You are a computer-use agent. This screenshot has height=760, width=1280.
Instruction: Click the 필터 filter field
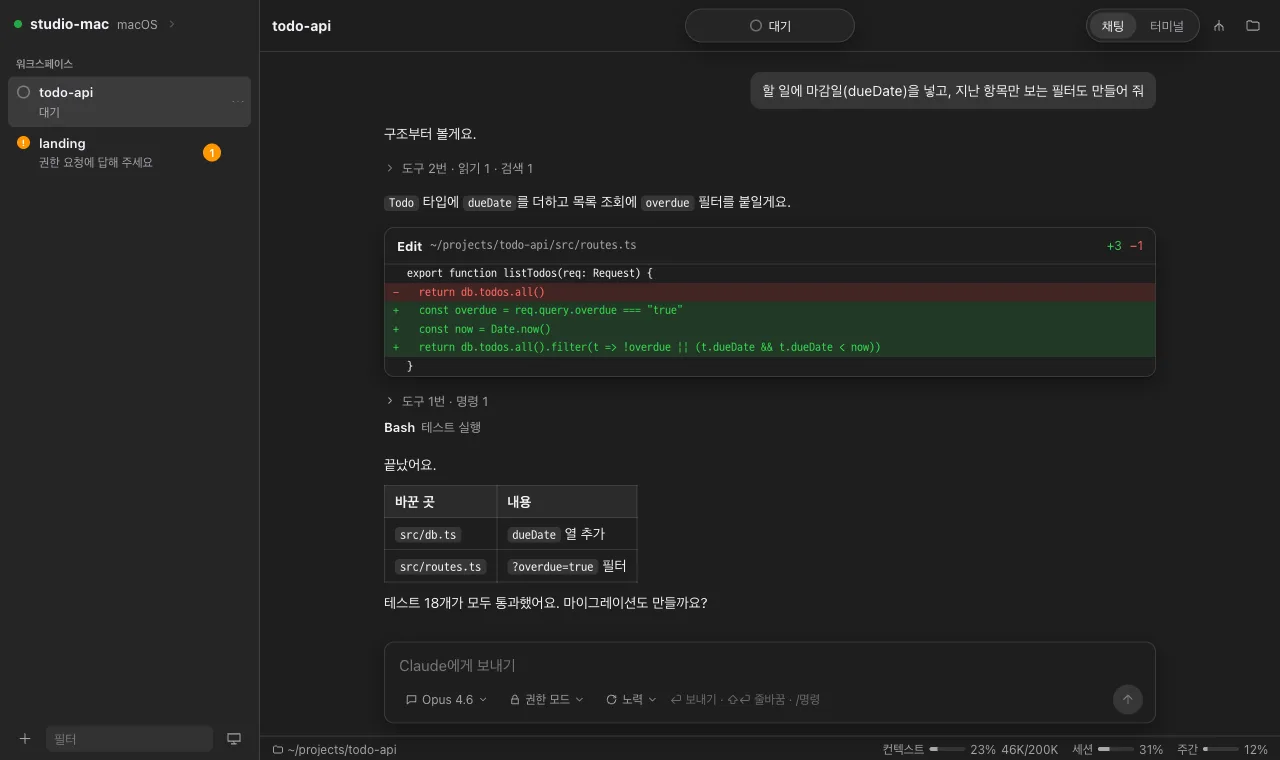[x=129, y=739]
